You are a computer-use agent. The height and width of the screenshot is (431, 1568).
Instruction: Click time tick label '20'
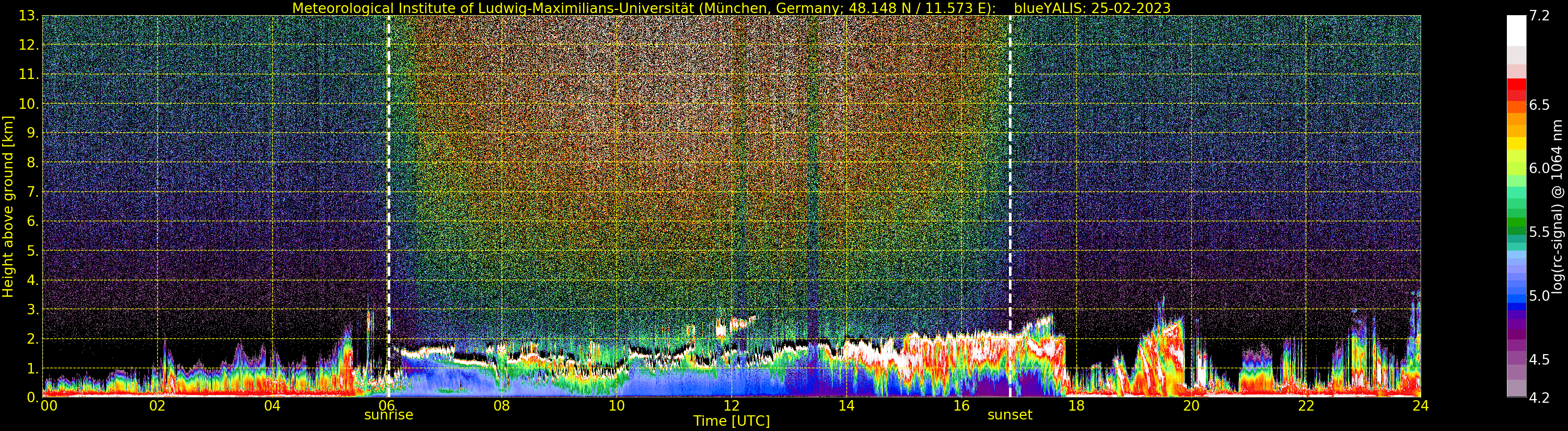(x=1191, y=406)
